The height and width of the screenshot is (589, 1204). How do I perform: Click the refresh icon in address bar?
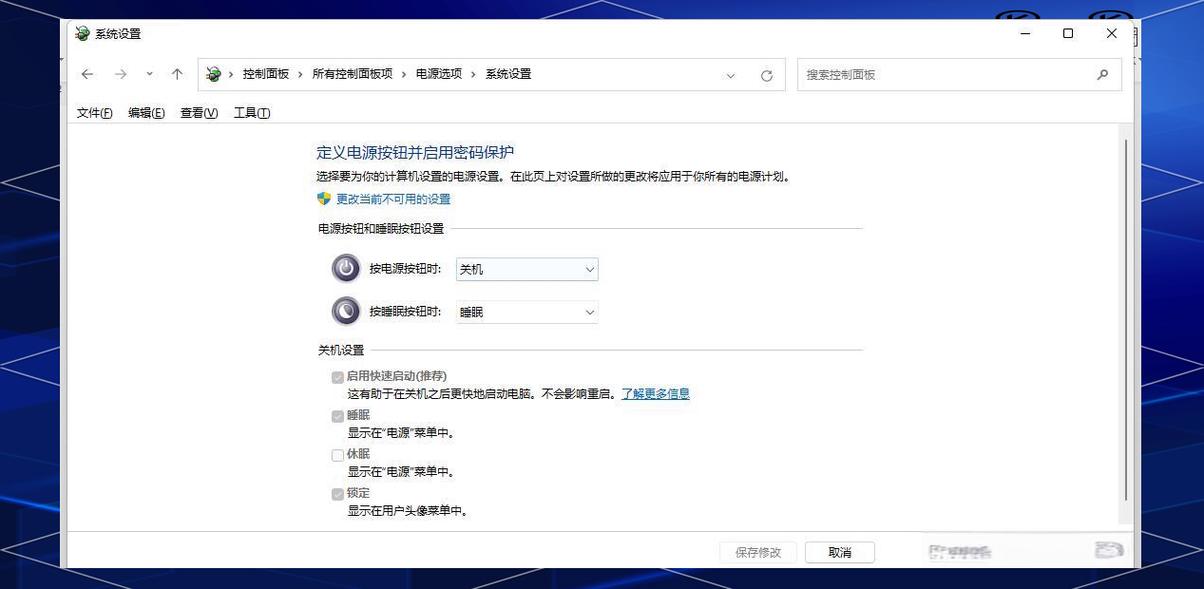[767, 74]
